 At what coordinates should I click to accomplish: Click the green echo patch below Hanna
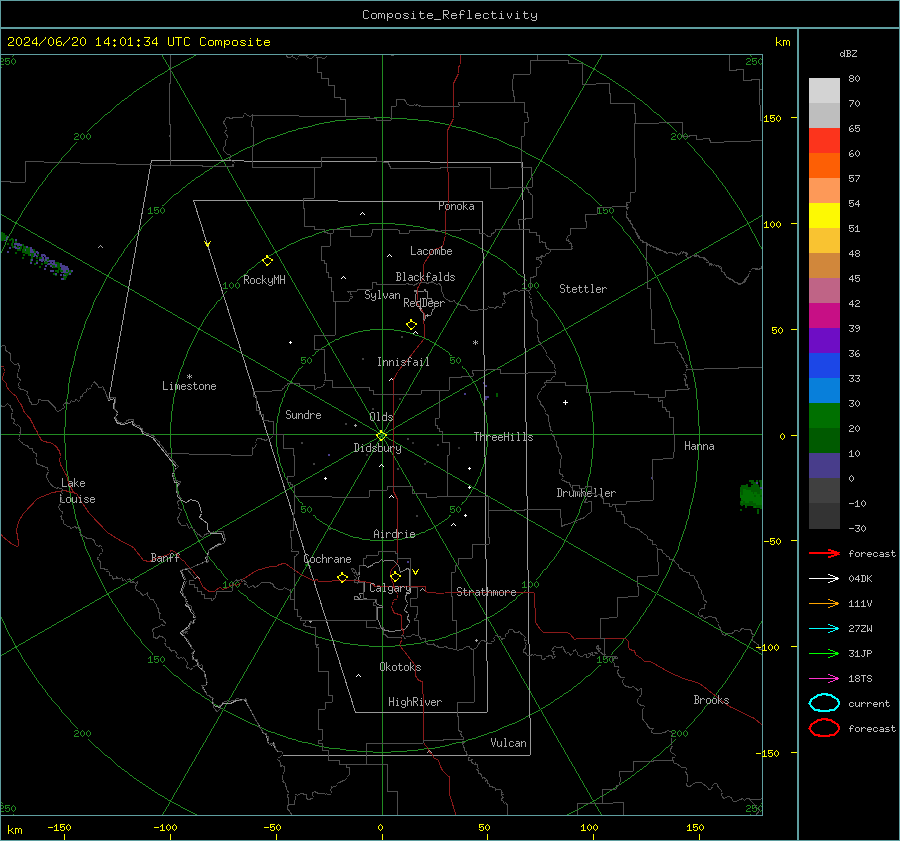tap(751, 495)
